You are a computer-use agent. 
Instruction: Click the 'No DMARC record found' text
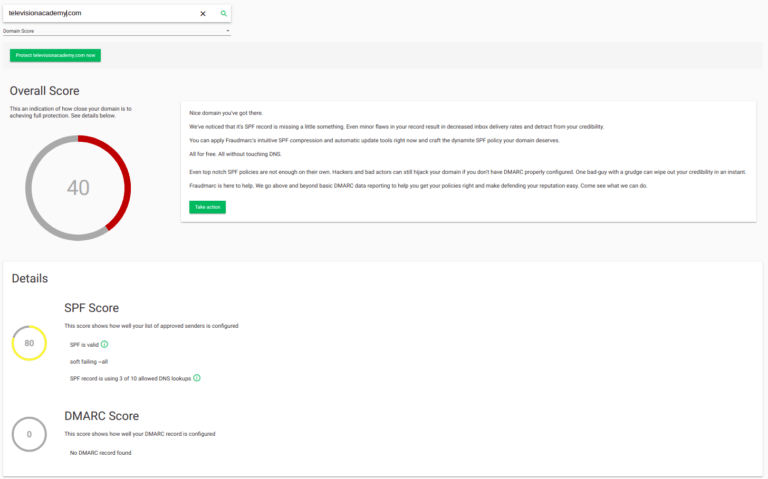100,453
